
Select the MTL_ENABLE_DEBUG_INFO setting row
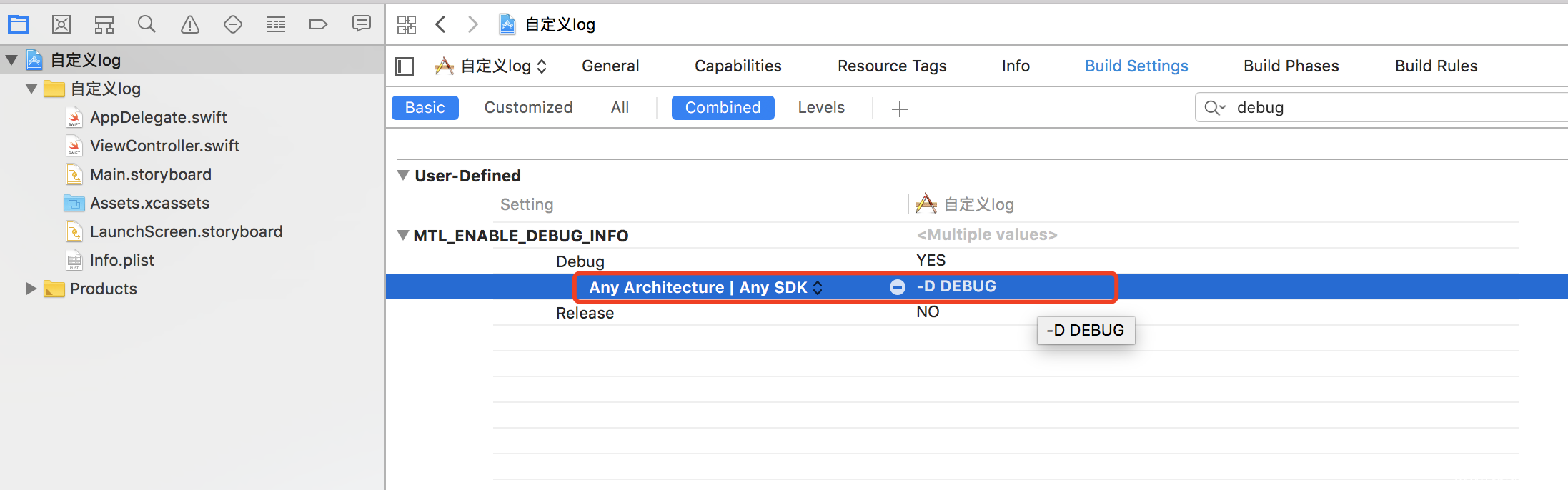point(958,235)
